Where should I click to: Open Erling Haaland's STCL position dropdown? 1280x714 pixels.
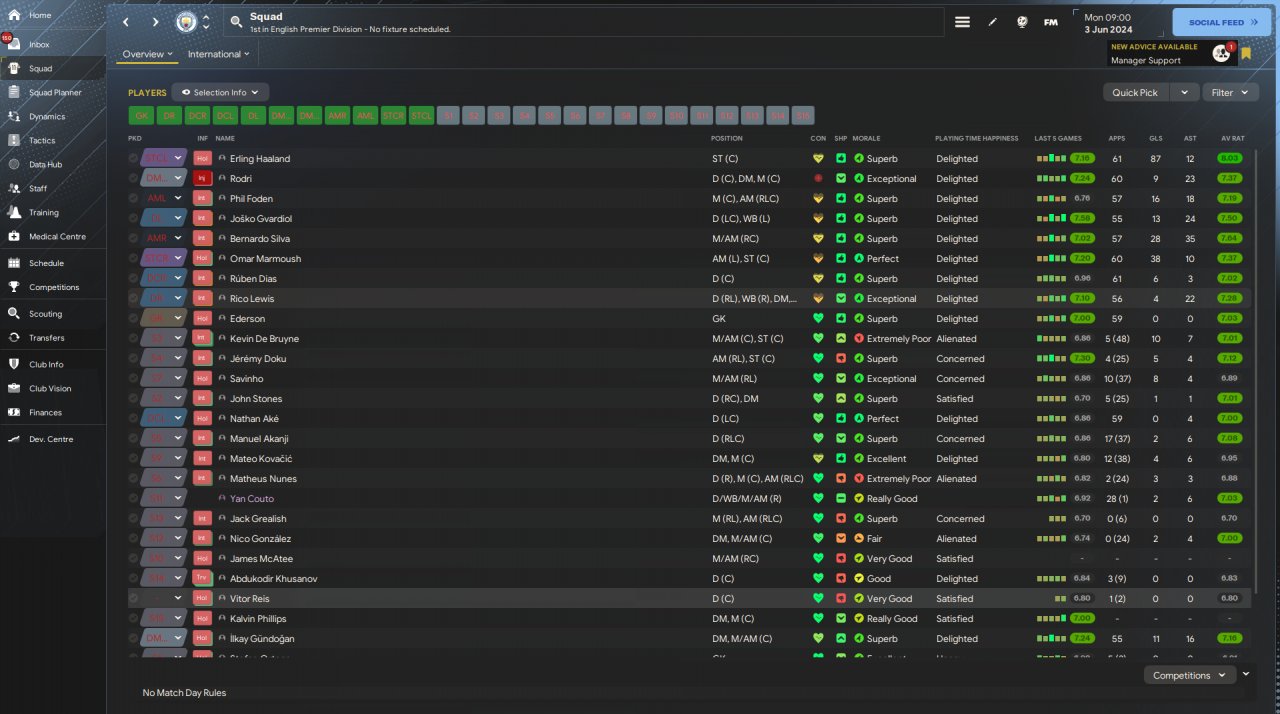coord(164,158)
